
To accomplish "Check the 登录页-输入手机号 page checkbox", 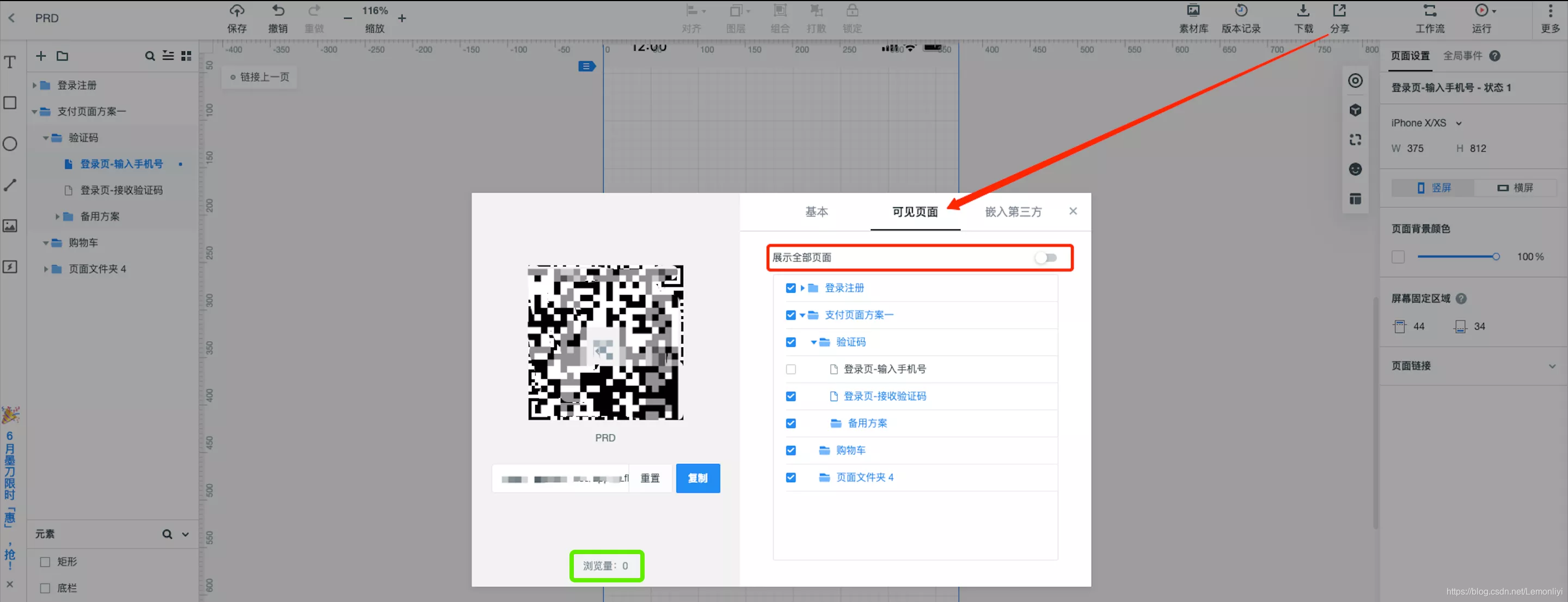I will [791, 370].
